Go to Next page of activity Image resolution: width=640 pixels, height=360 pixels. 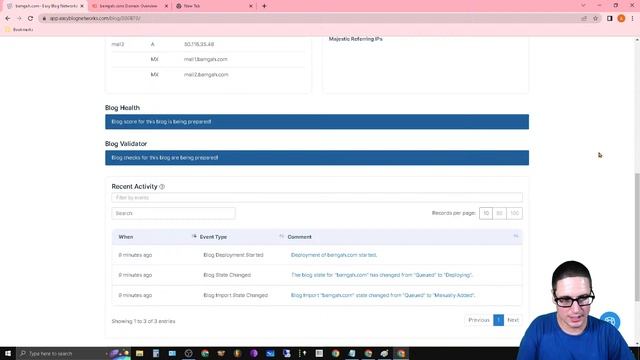pyautogui.click(x=513, y=320)
